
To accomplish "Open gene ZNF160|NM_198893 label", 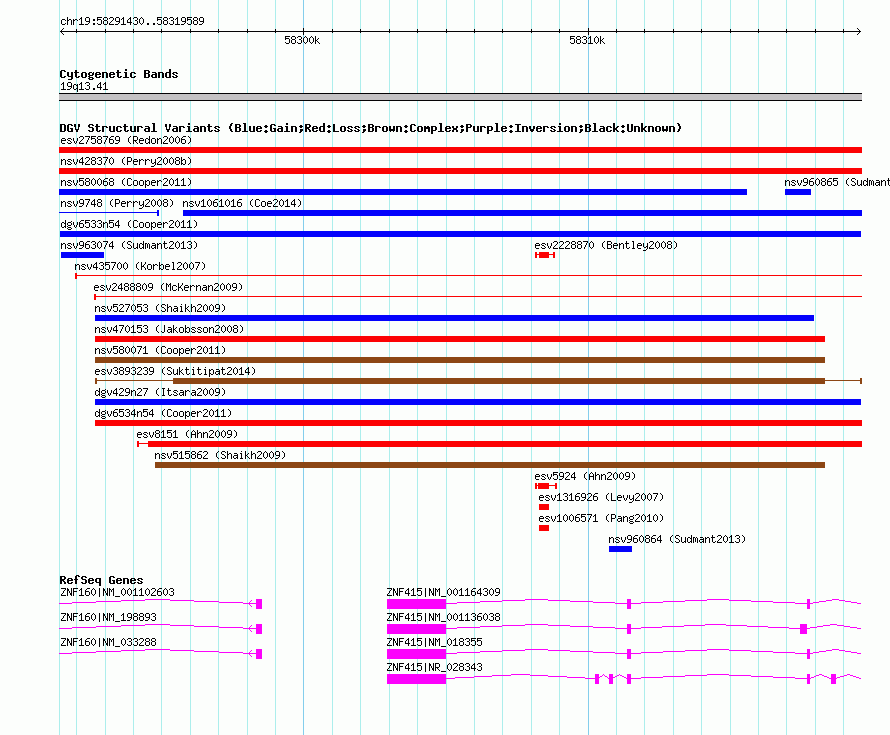I will (108, 617).
